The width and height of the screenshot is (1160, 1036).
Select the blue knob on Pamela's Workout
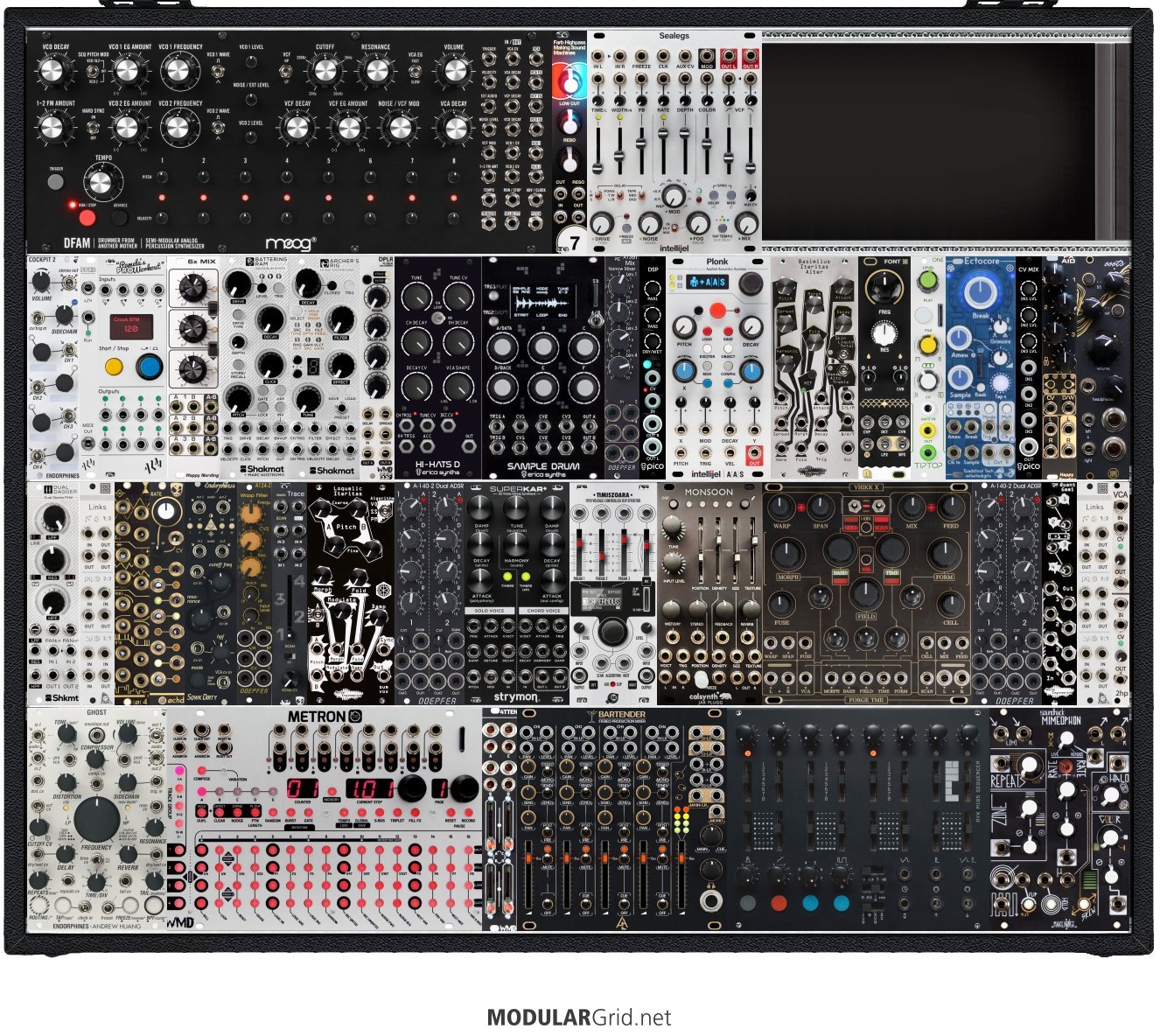[150, 367]
